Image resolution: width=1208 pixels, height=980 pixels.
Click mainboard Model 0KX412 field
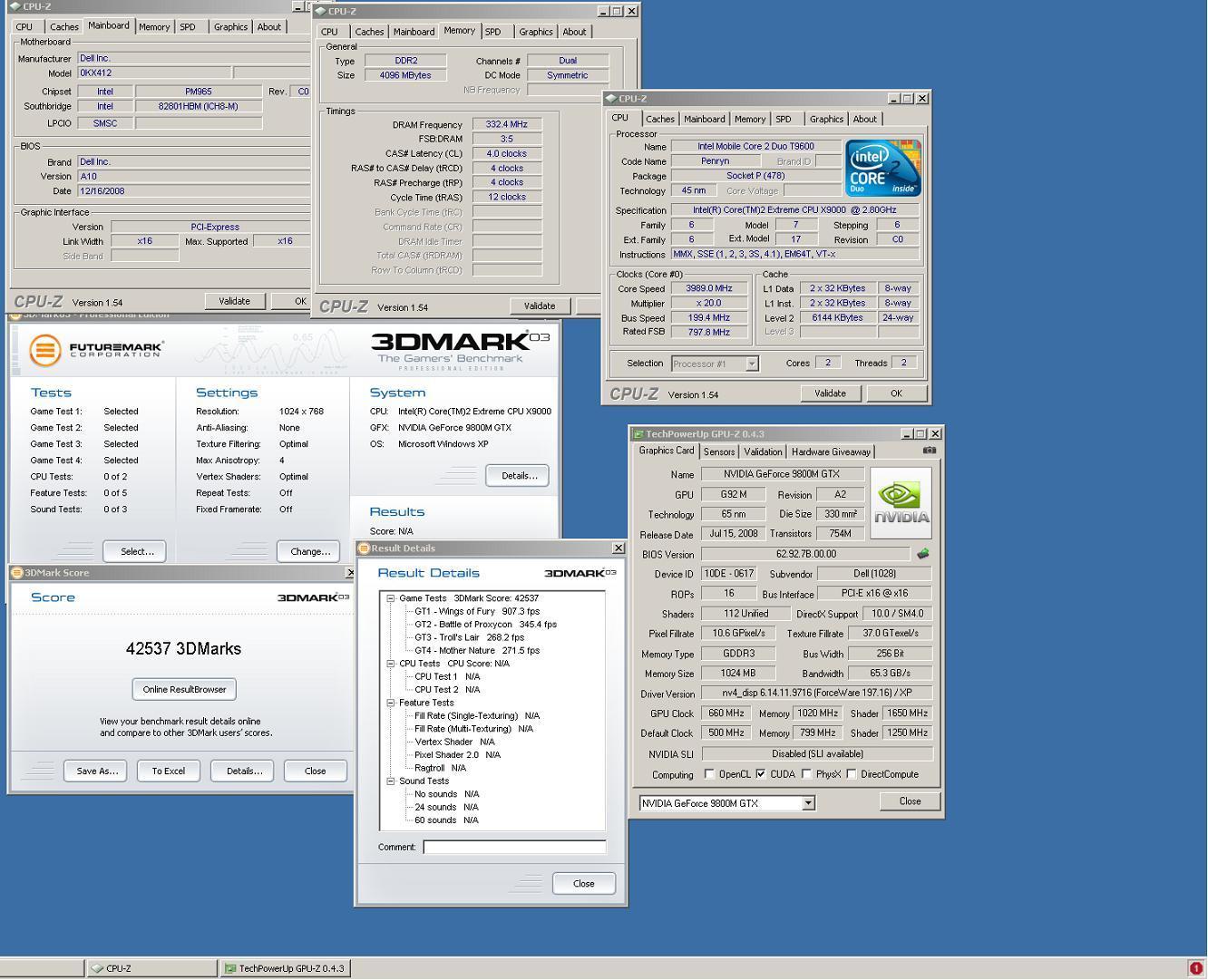click(153, 73)
